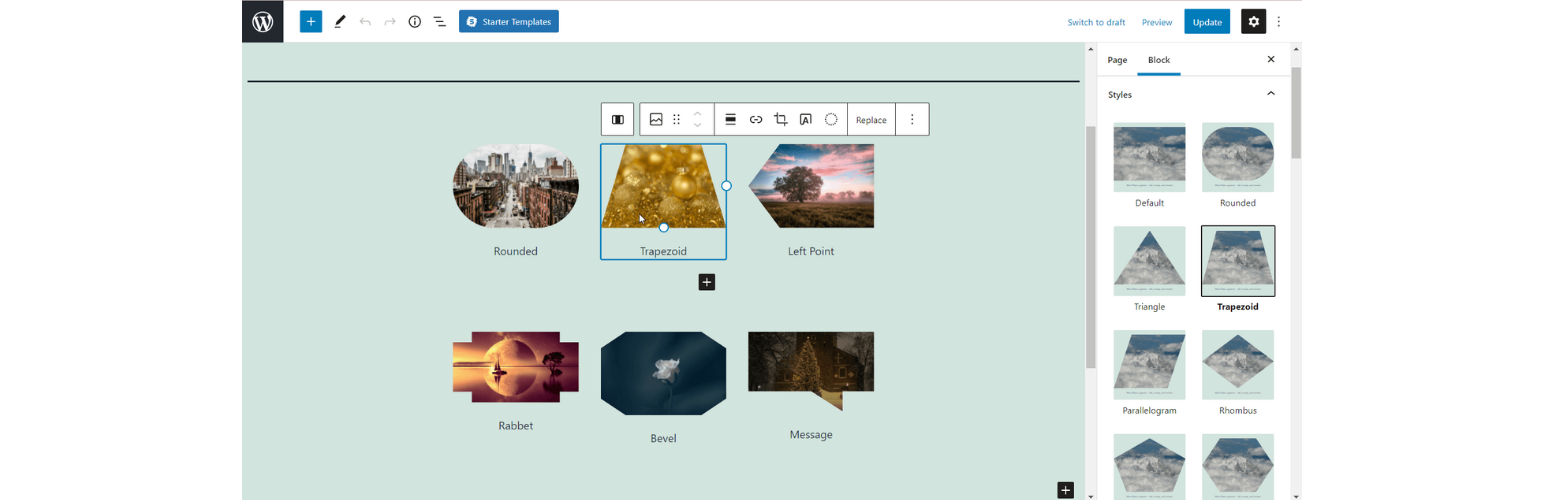Image resolution: width=1544 pixels, height=500 pixels.
Task: Move block up with arrow
Action: click(x=698, y=113)
